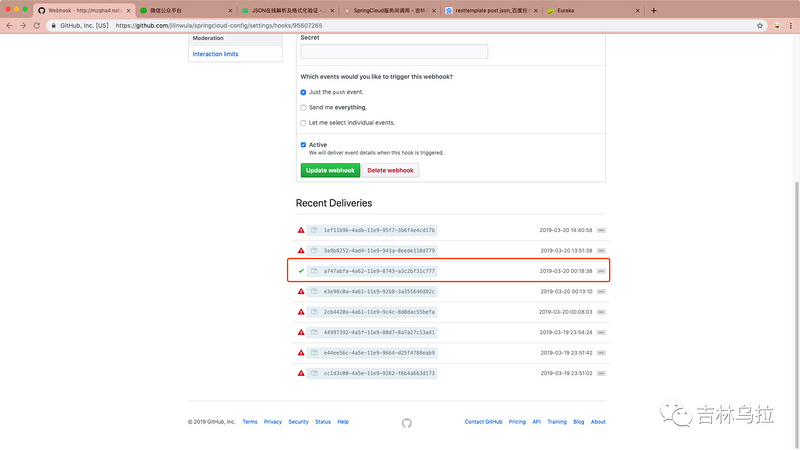Open delivery a747abfa-4a62-11e9-8743-a3c2bf31c777
This screenshot has width=800, height=450.
(379, 271)
